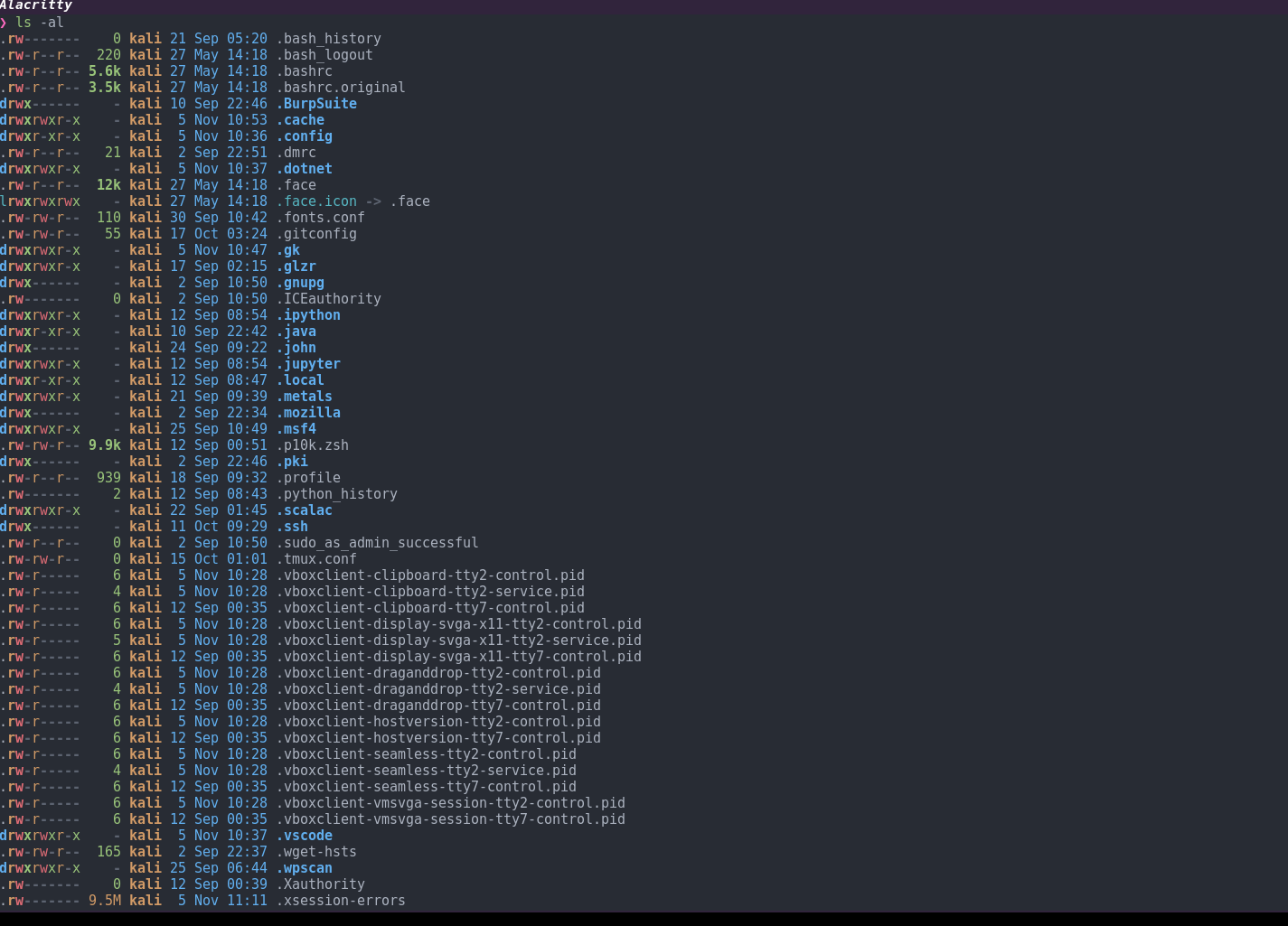
Task: Click the .profile filename
Action: pos(308,478)
